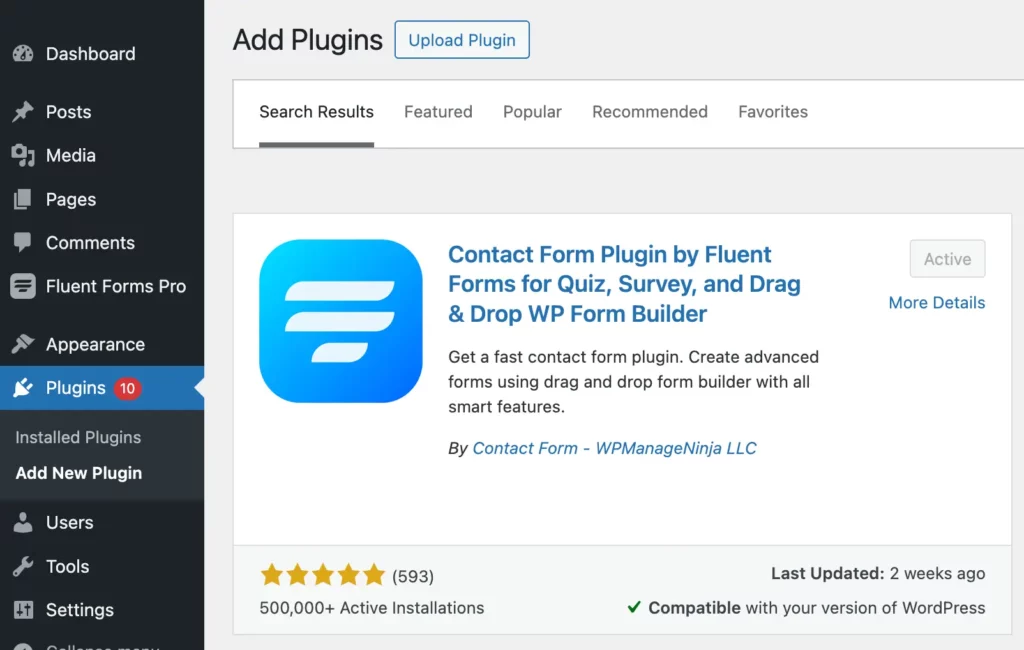Go to Installed Plugins submenu
The image size is (1024, 650).
tap(78, 437)
